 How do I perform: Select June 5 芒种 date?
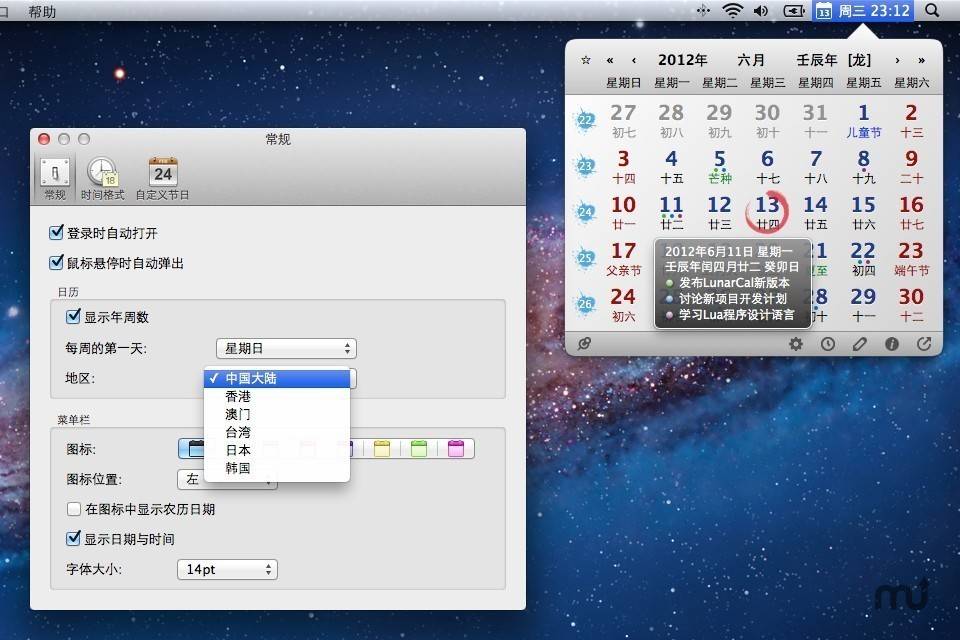tap(719, 167)
